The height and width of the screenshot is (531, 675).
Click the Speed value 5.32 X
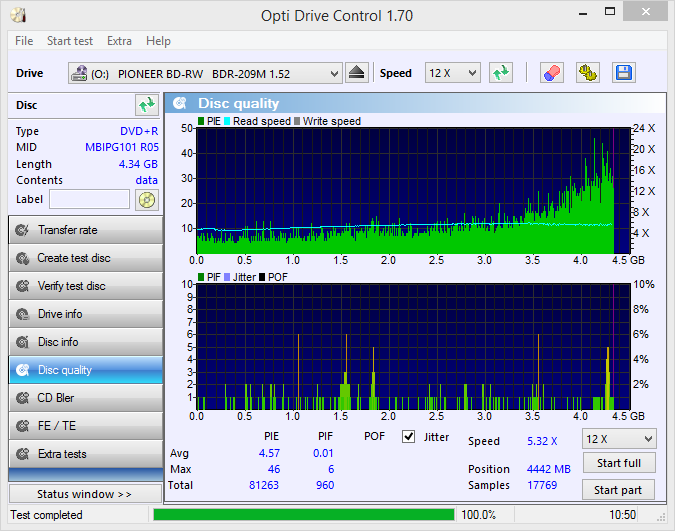[x=542, y=441]
